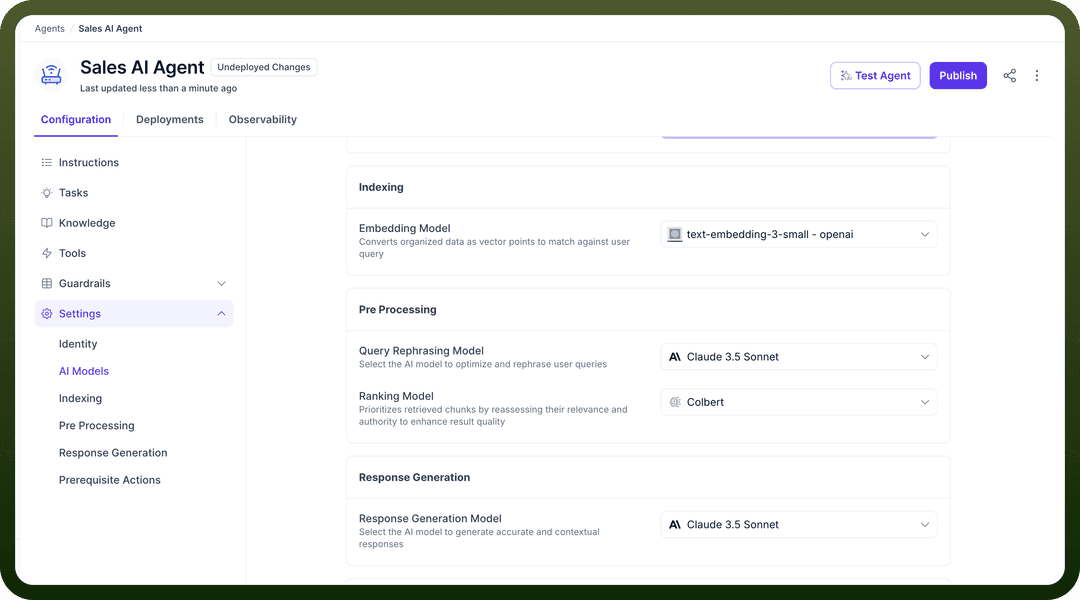Viewport: 1080px width, 600px height.
Task: Collapse the Settings section chevron
Action: [221, 313]
